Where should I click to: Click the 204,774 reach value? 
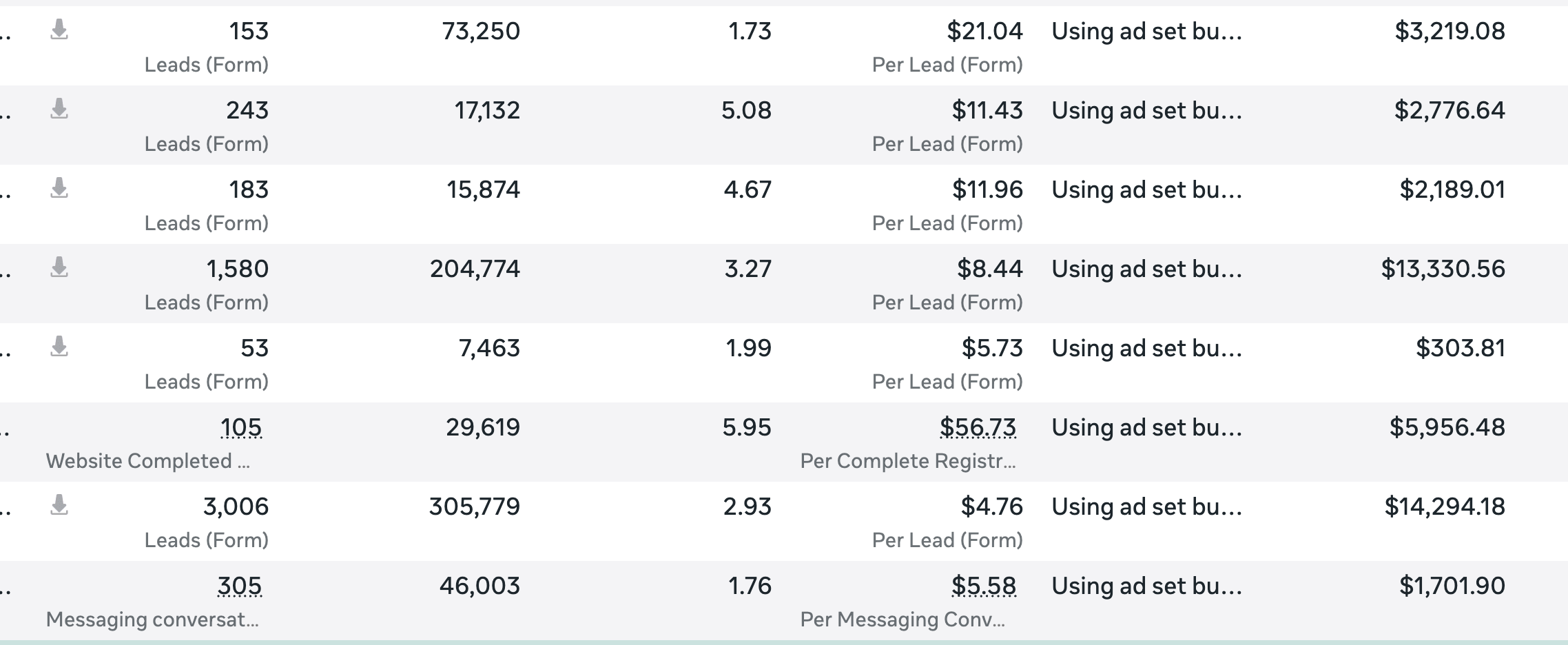click(x=475, y=269)
